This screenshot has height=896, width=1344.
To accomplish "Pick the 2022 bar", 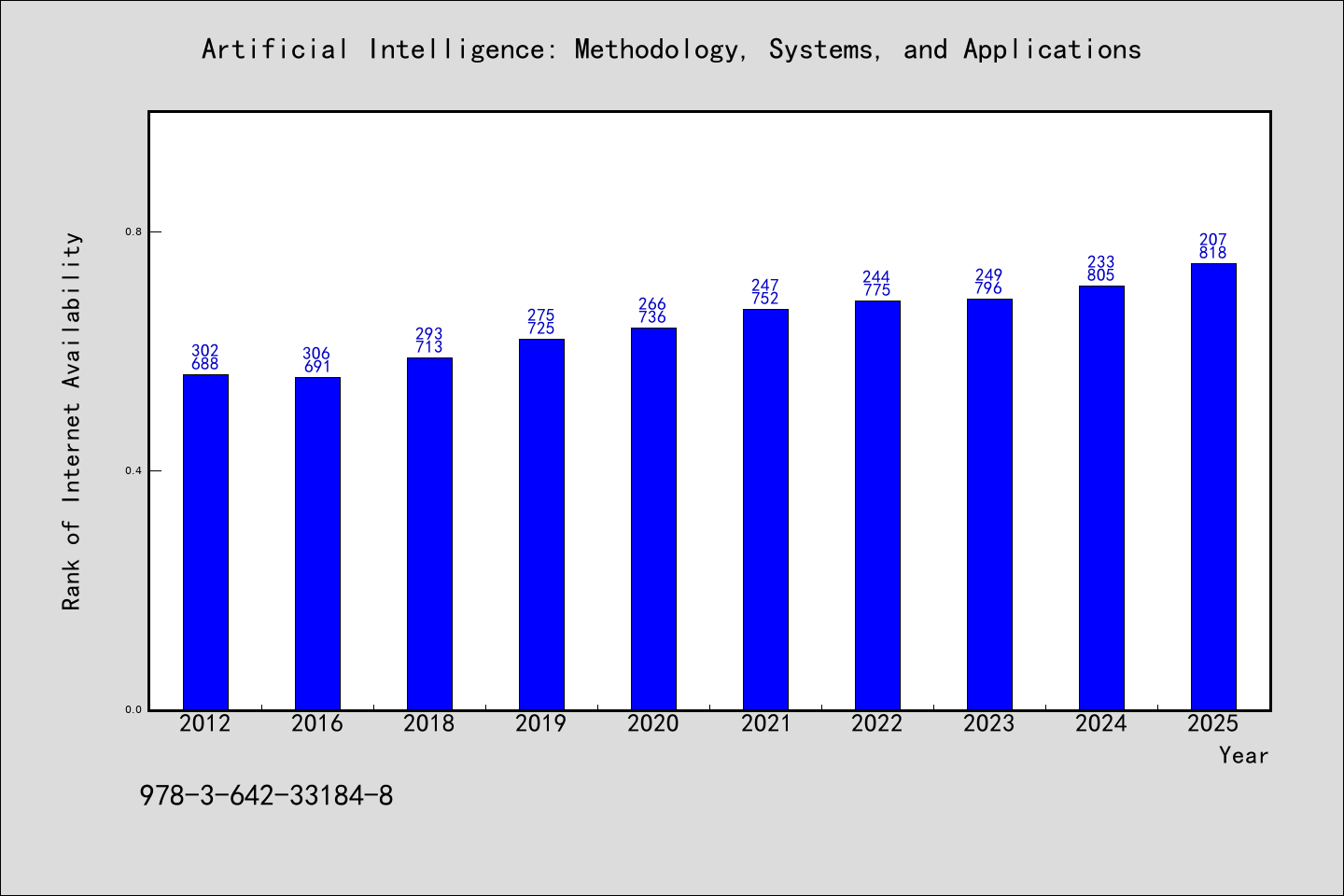I will pos(877,505).
